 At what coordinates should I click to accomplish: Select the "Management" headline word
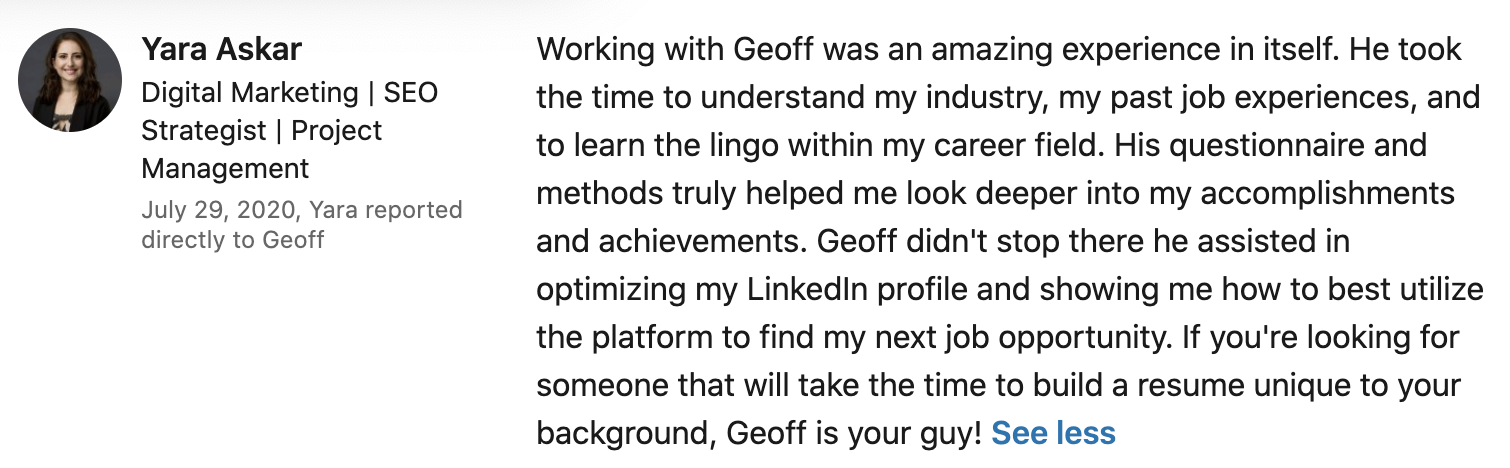point(225,168)
